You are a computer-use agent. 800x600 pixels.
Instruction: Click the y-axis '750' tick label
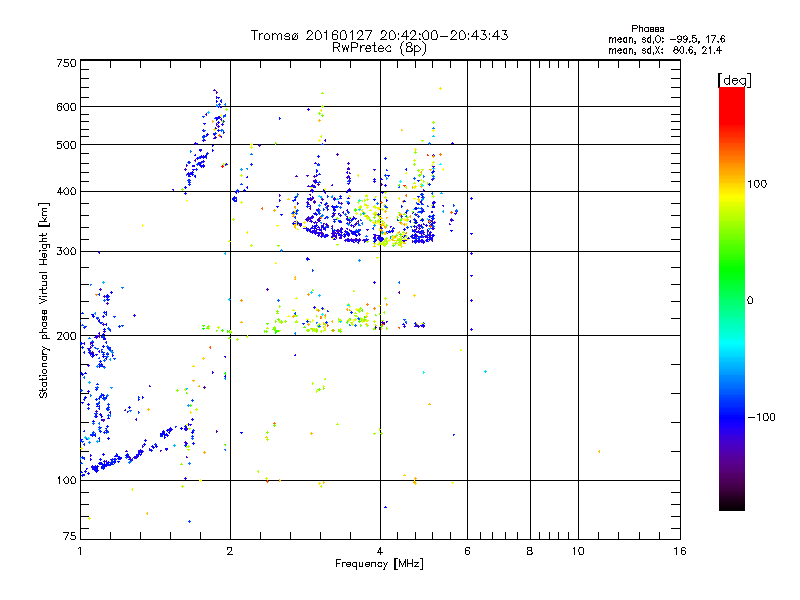click(66, 63)
